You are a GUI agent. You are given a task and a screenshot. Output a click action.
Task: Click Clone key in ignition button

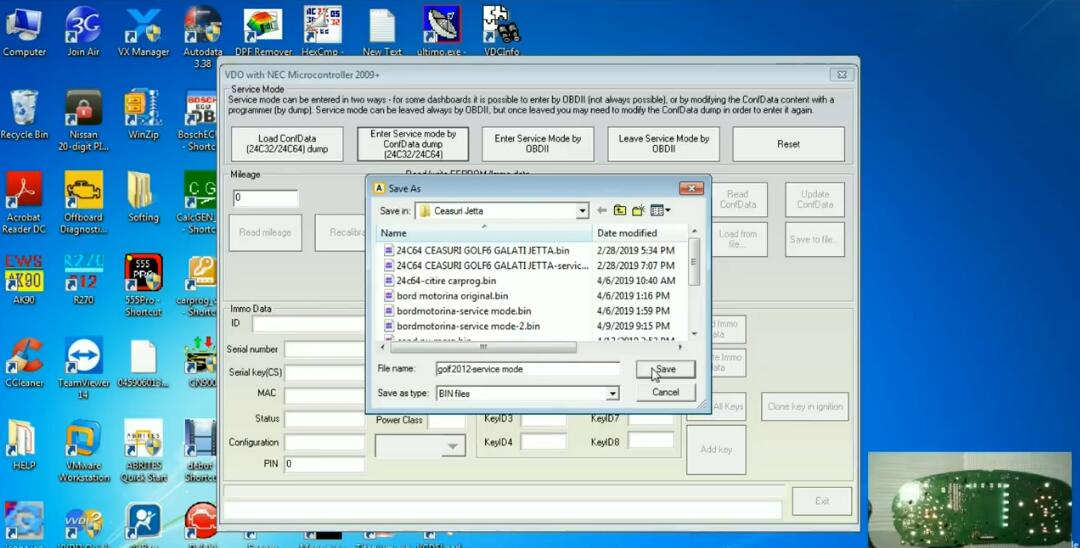804,407
